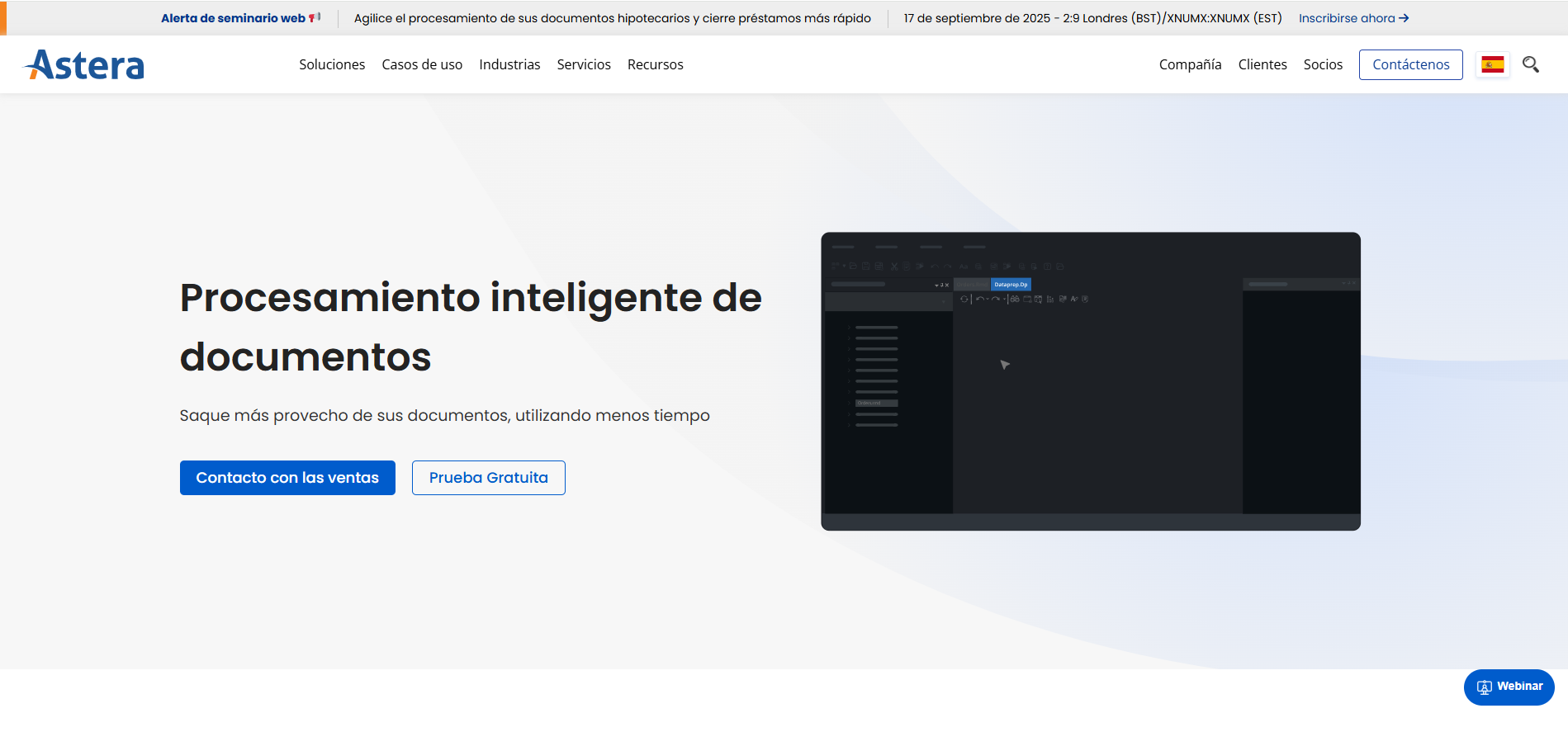Open the Casos de uso menu

tap(422, 64)
